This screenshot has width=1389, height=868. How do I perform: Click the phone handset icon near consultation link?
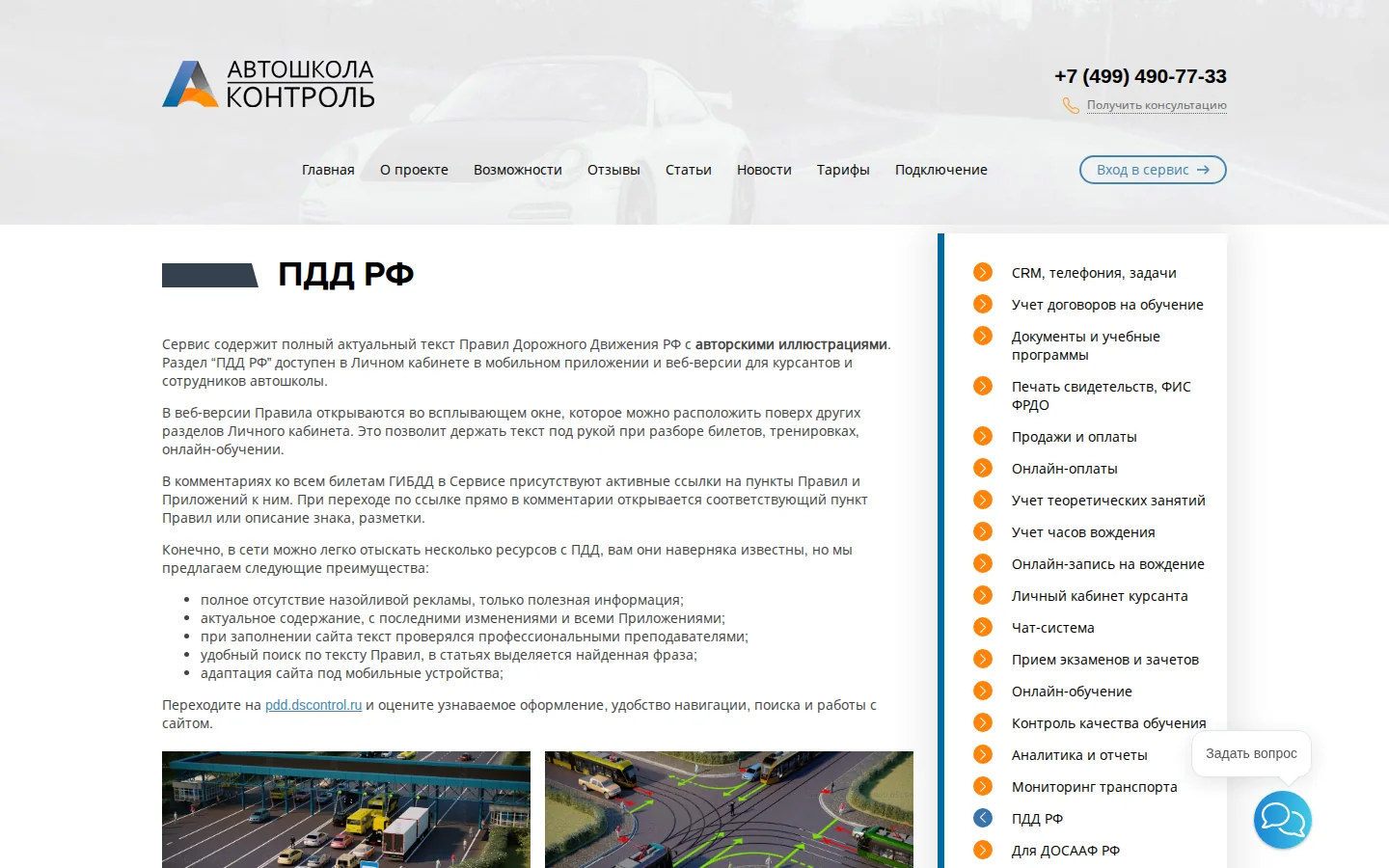tap(1071, 106)
